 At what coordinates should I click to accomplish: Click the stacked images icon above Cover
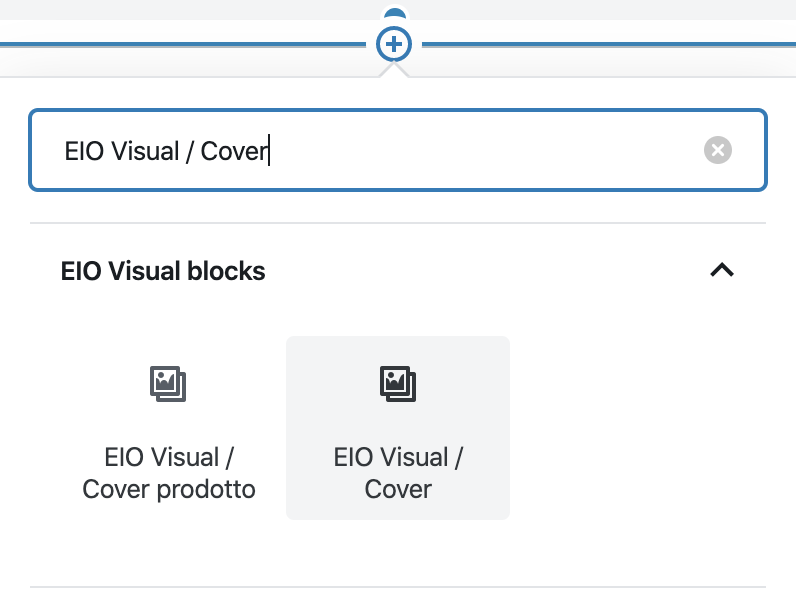click(398, 384)
